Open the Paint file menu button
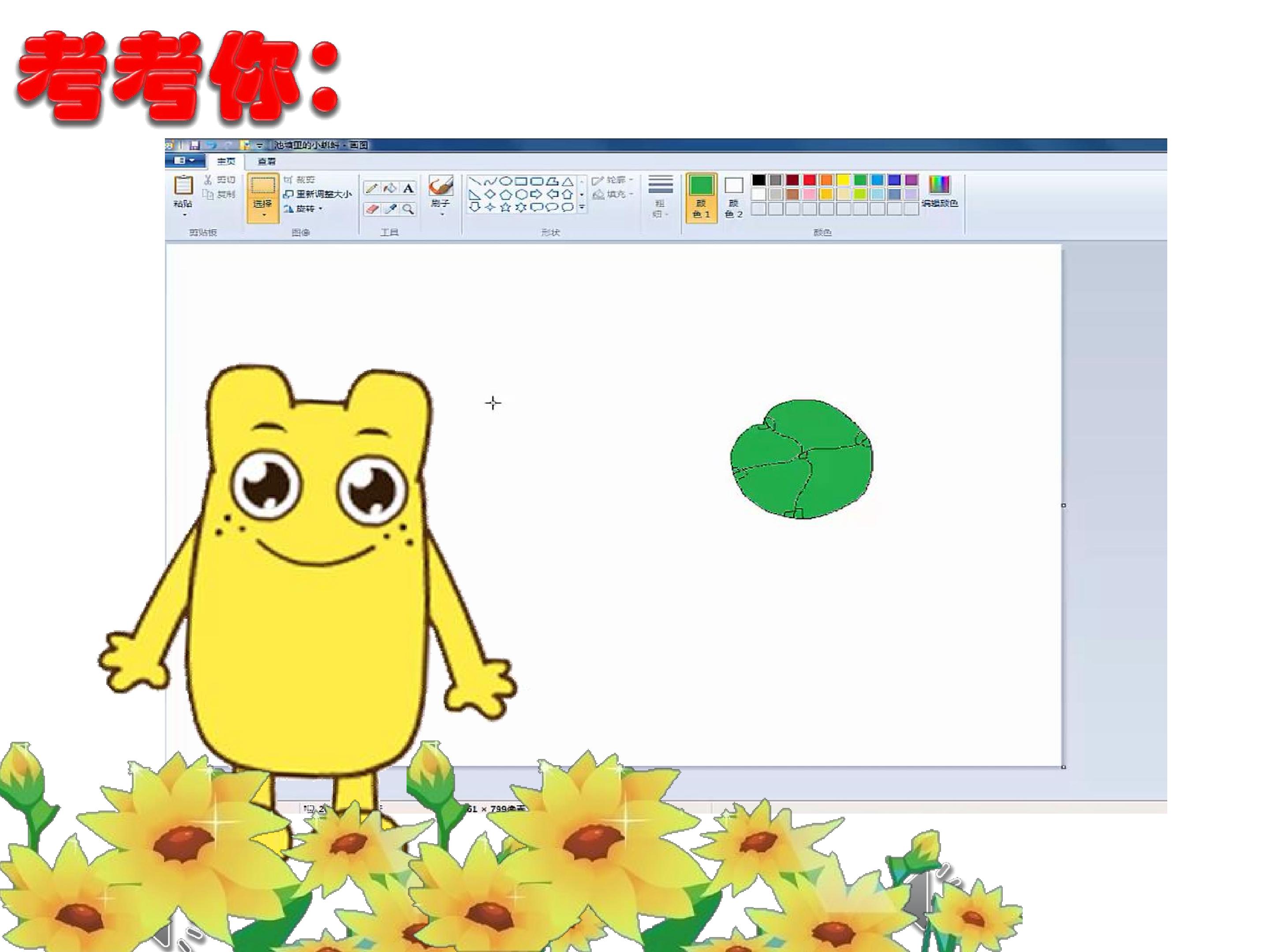Image resolution: width=1270 pixels, height=952 pixels. pos(184,161)
